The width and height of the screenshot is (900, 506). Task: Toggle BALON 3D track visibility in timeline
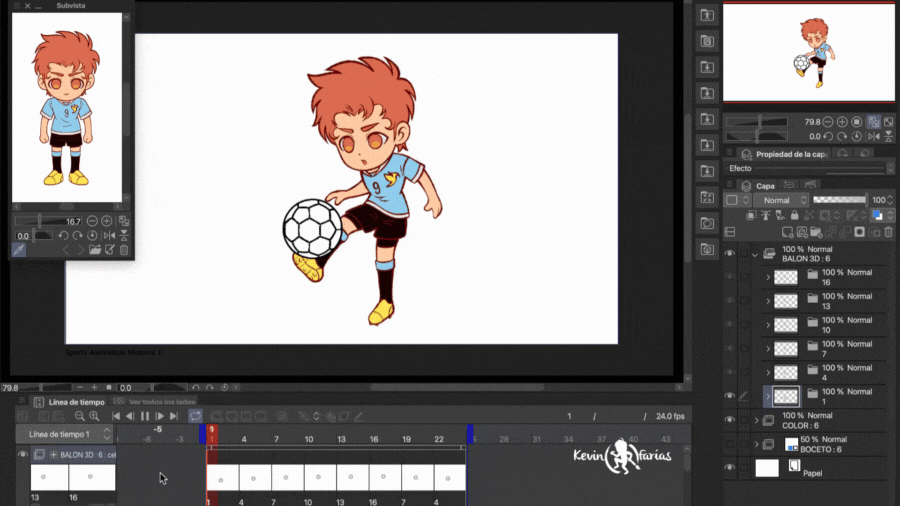(x=22, y=454)
